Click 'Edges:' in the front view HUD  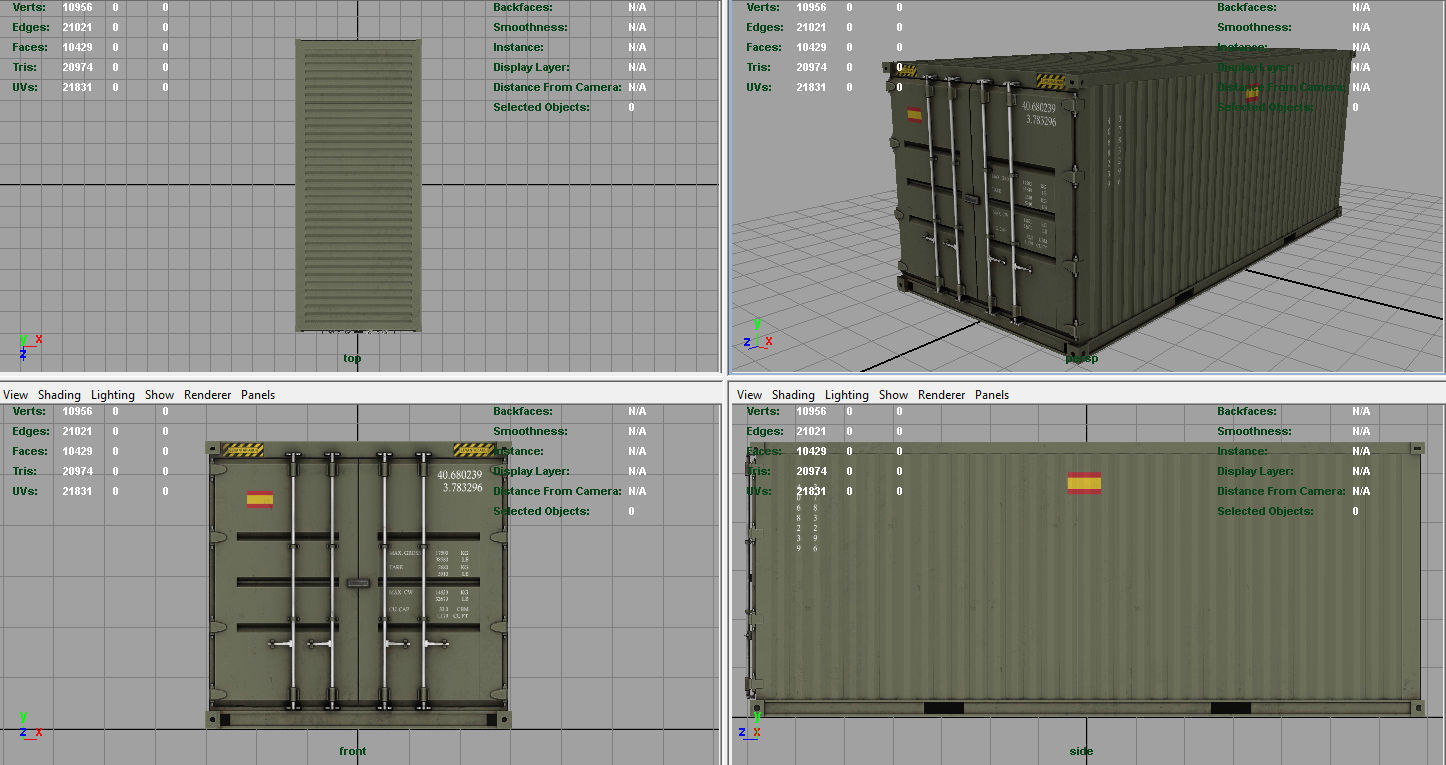(32, 431)
